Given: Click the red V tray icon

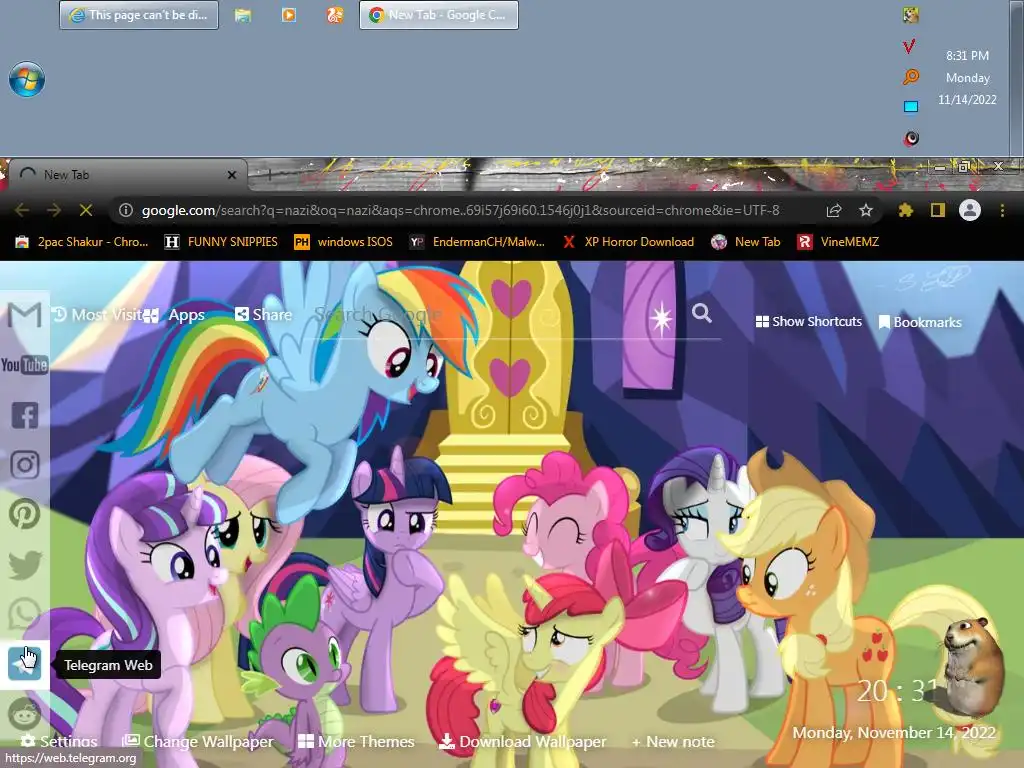Looking at the screenshot, I should tap(910, 46).
